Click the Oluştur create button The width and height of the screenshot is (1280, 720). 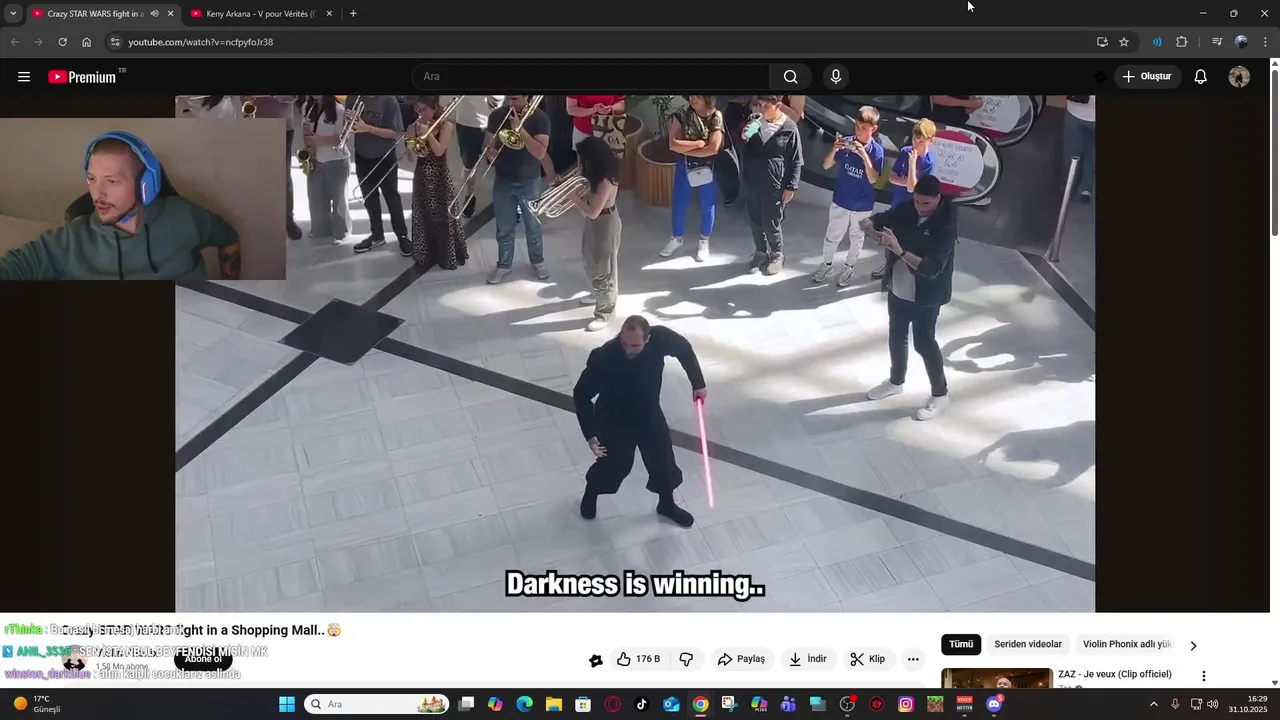tap(1147, 77)
